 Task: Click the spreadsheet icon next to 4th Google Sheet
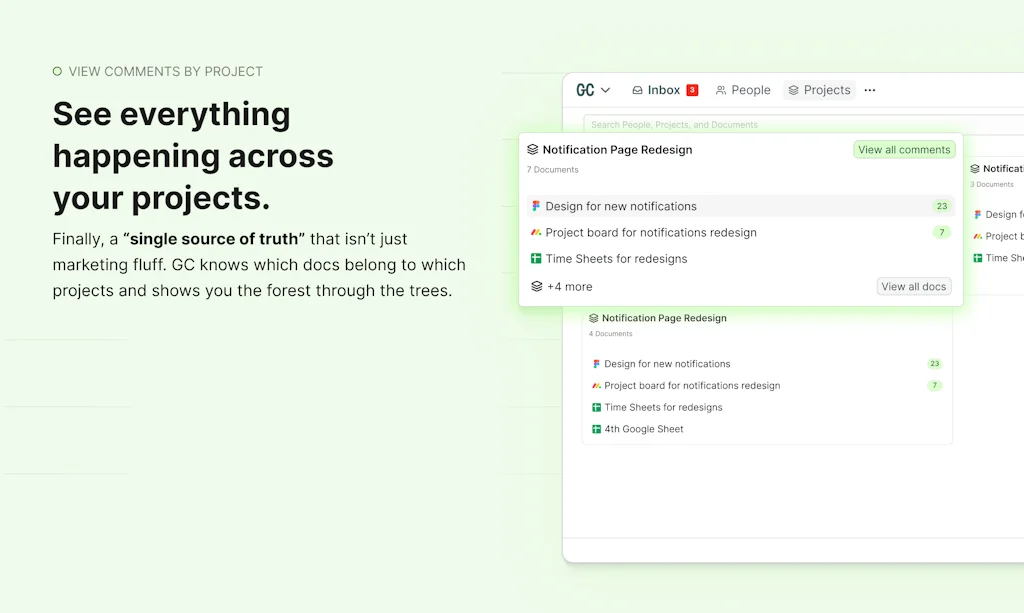click(x=595, y=429)
